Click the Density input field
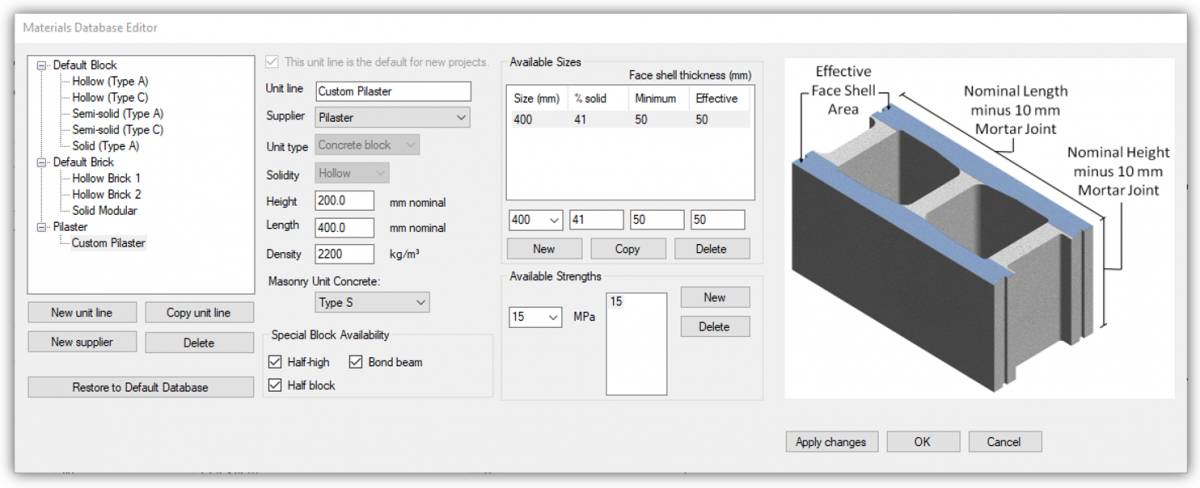 [344, 254]
